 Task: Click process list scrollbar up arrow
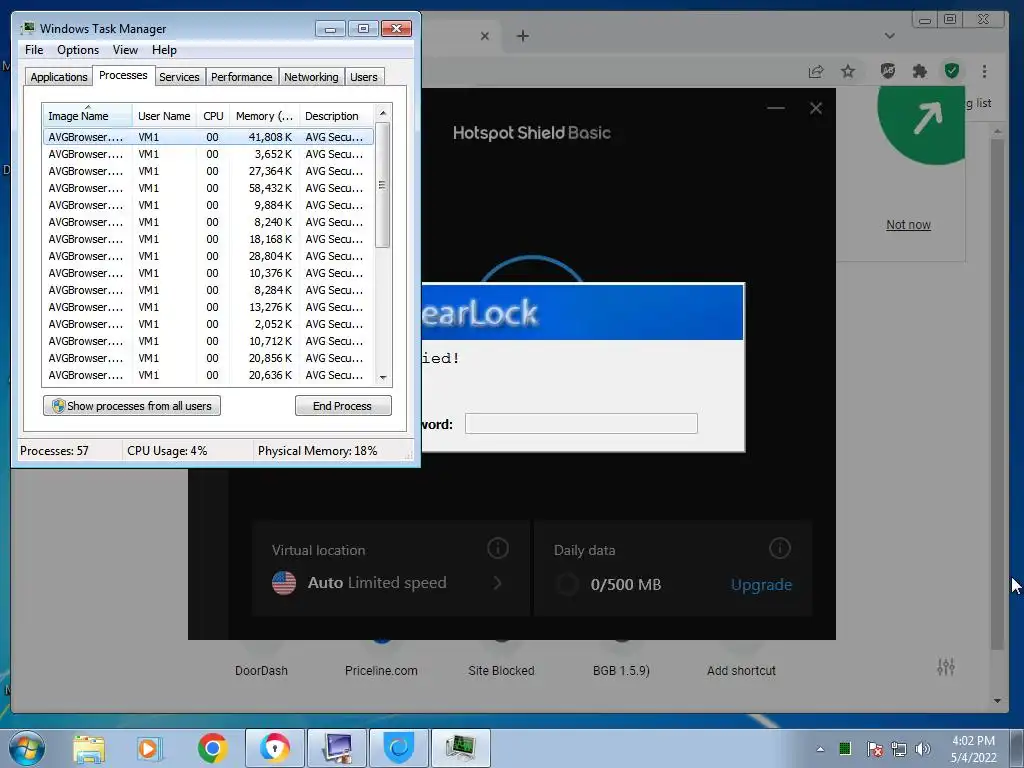point(383,112)
